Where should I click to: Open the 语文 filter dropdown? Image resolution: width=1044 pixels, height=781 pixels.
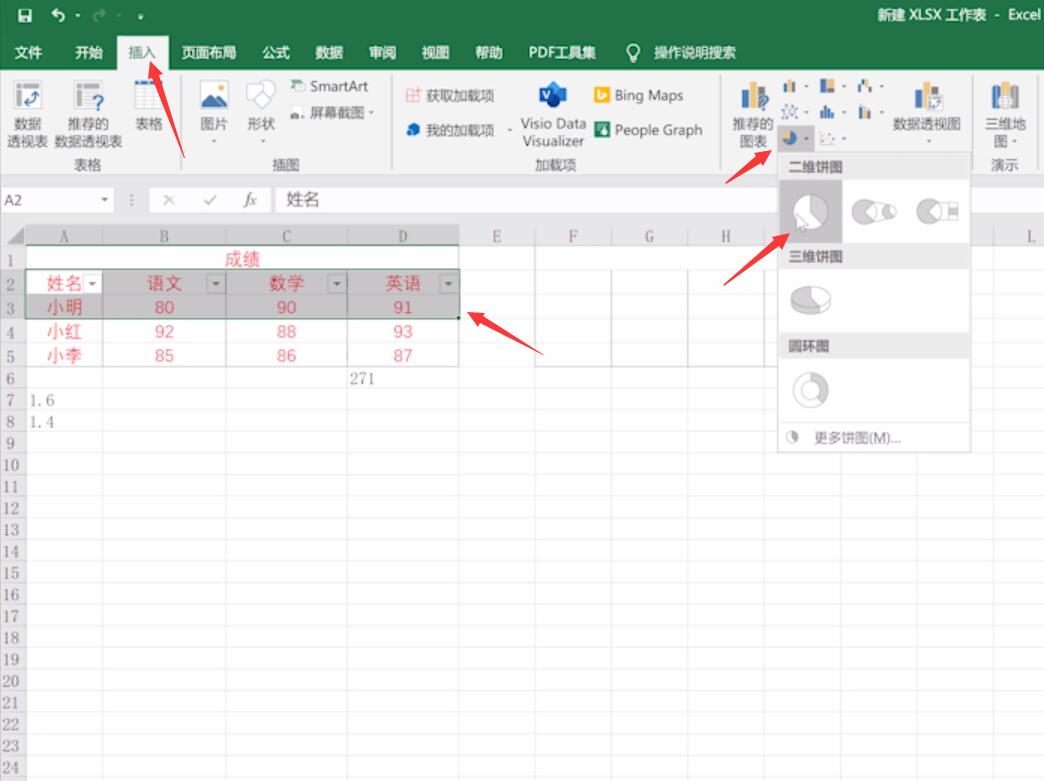coord(215,284)
